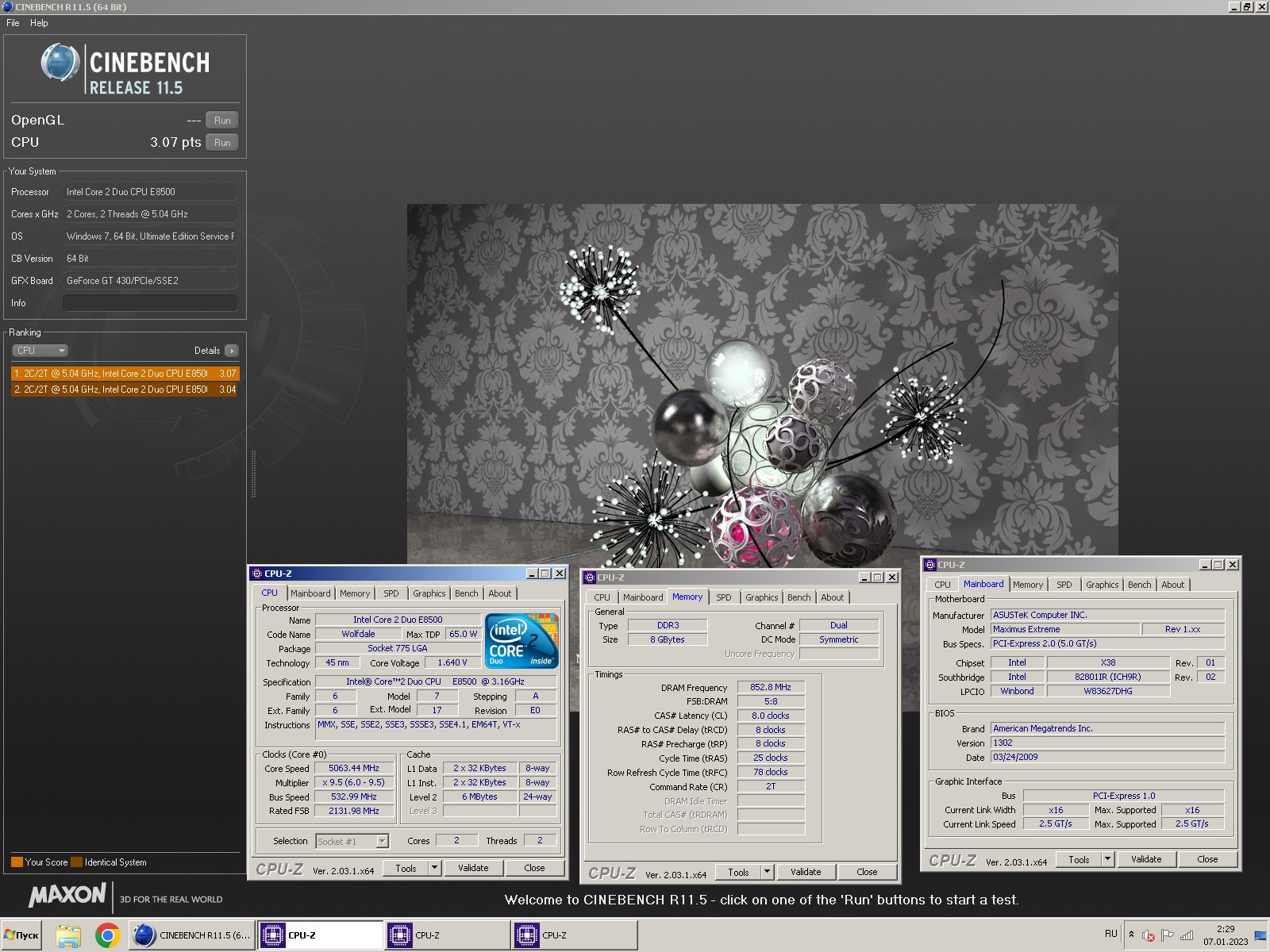This screenshot has width=1270, height=952.
Task: Run the OpenGL benchmark test
Action: click(x=222, y=121)
